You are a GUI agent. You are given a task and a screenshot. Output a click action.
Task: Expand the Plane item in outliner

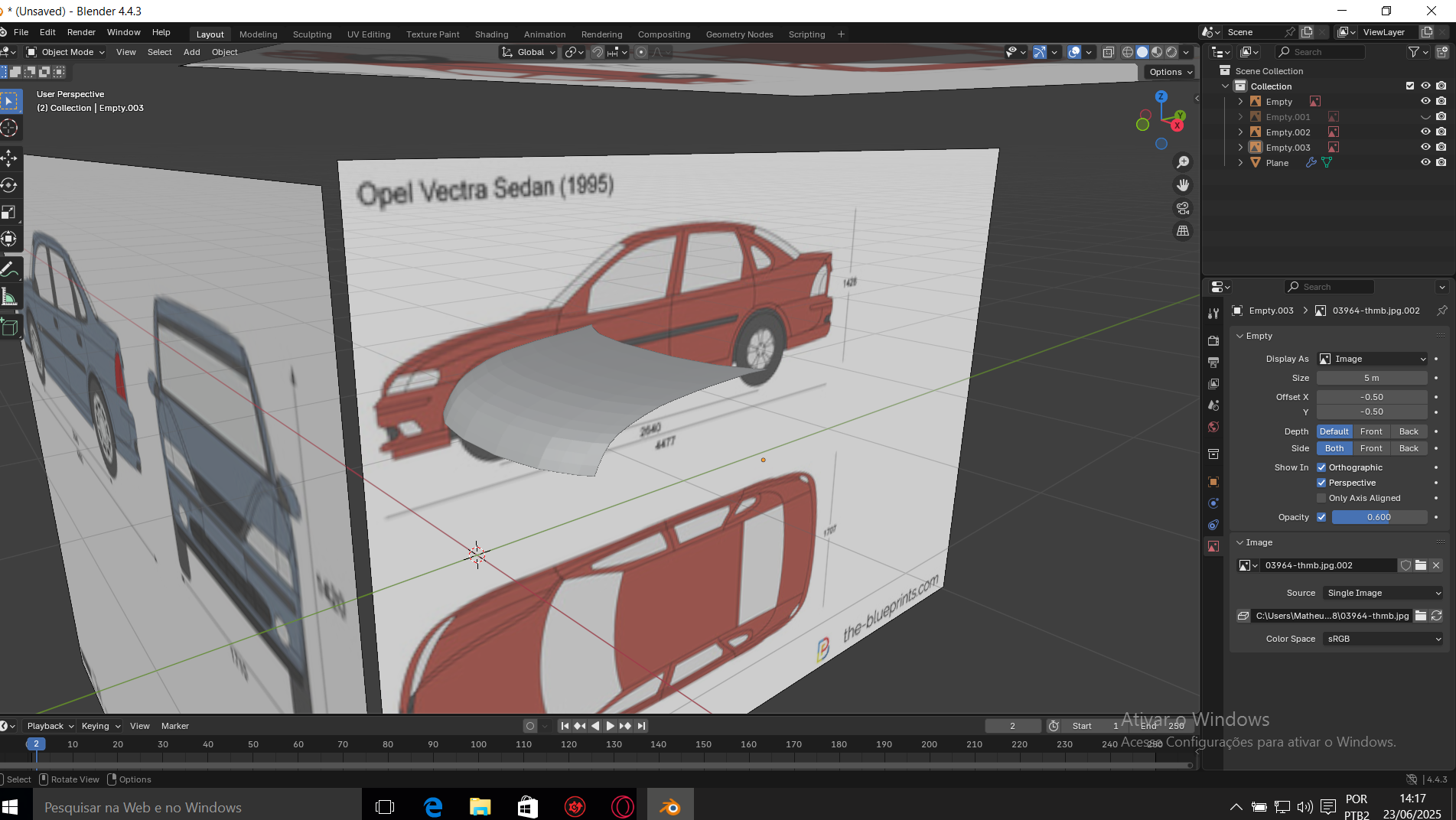coord(1240,163)
